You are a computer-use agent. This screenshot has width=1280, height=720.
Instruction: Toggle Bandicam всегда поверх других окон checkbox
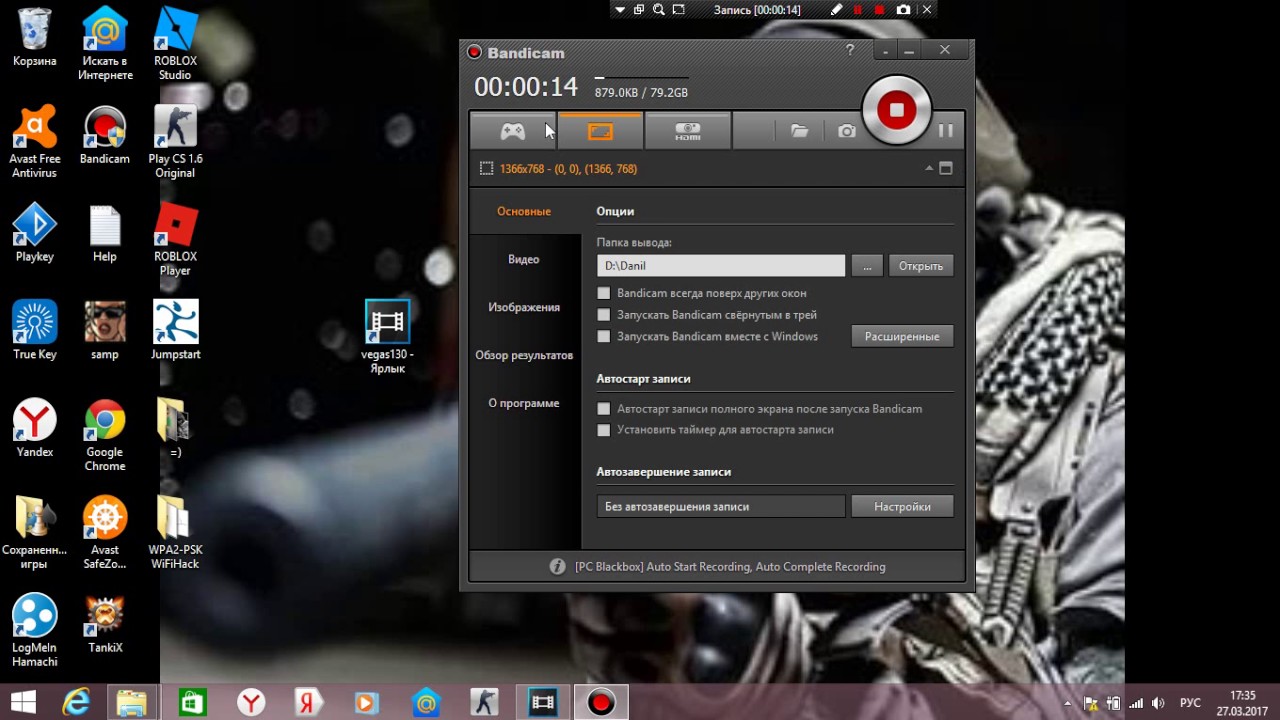click(x=603, y=293)
